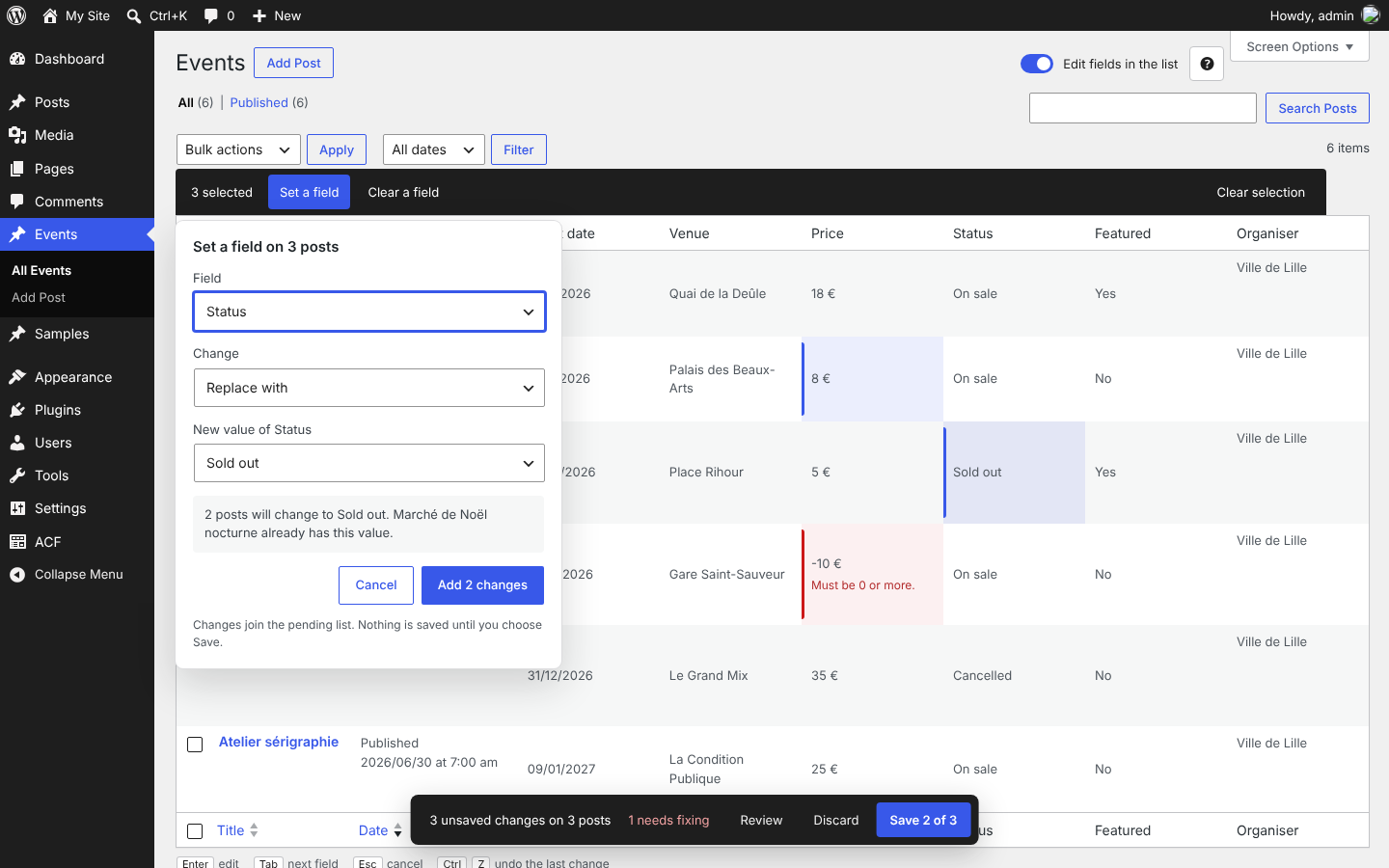
Task: Open comments bubble in admin bar
Action: click(211, 16)
